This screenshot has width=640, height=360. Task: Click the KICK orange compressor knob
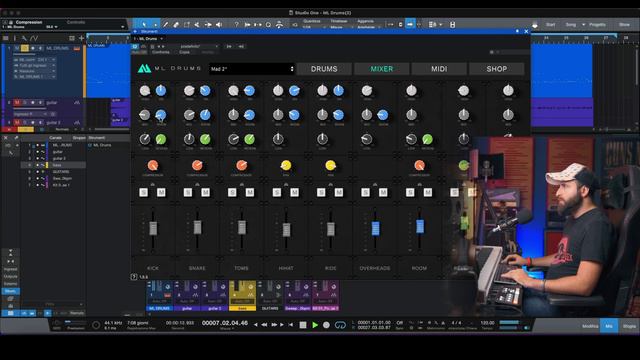(x=153, y=165)
